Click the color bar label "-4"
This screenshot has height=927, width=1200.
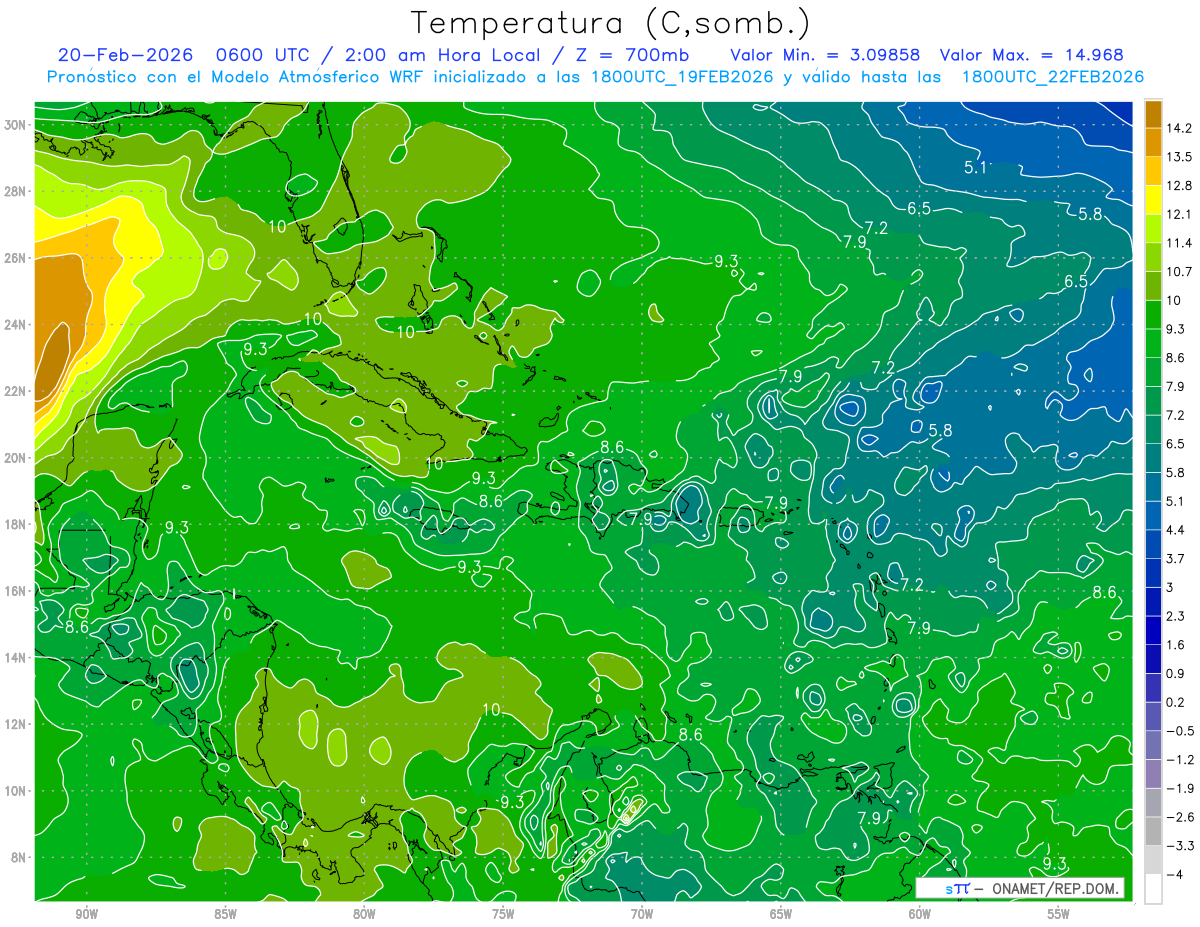point(1175,874)
